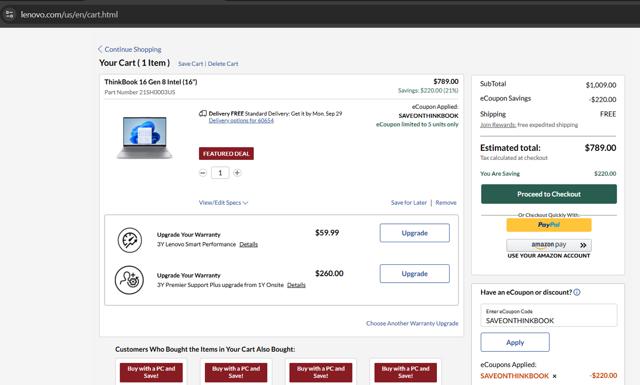The width and height of the screenshot is (640, 385).
Task: Click the SubTotal $1,009.00 amount
Action: [601, 85]
